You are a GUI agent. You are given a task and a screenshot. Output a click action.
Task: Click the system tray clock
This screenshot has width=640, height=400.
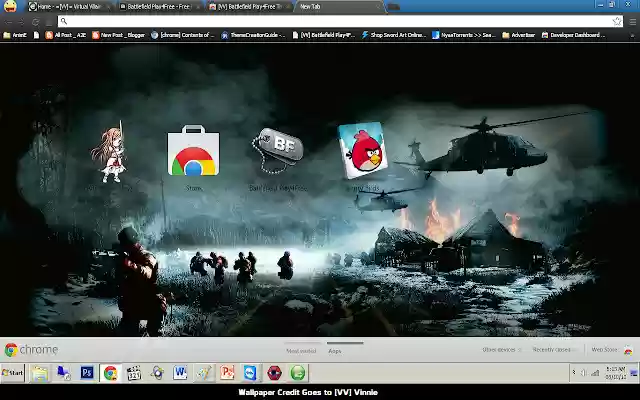click(616, 373)
